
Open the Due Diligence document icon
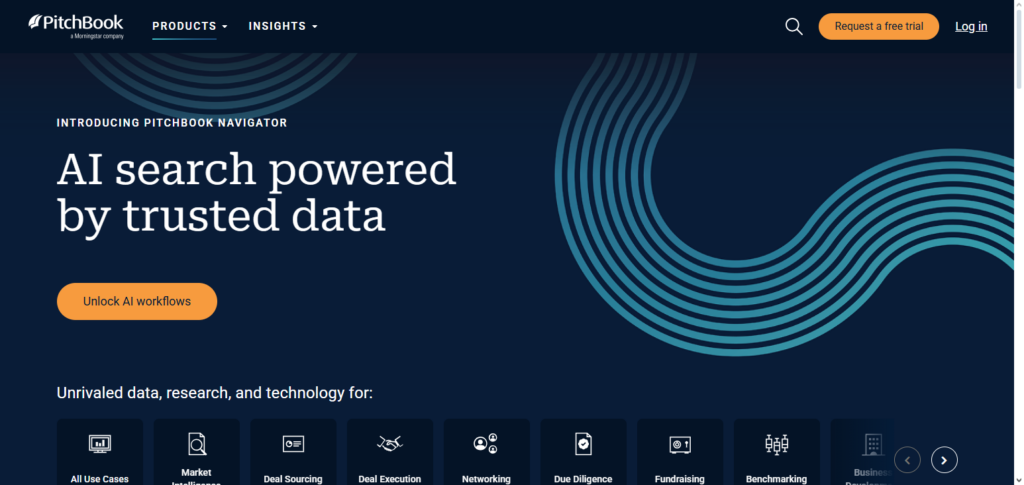pos(583,444)
